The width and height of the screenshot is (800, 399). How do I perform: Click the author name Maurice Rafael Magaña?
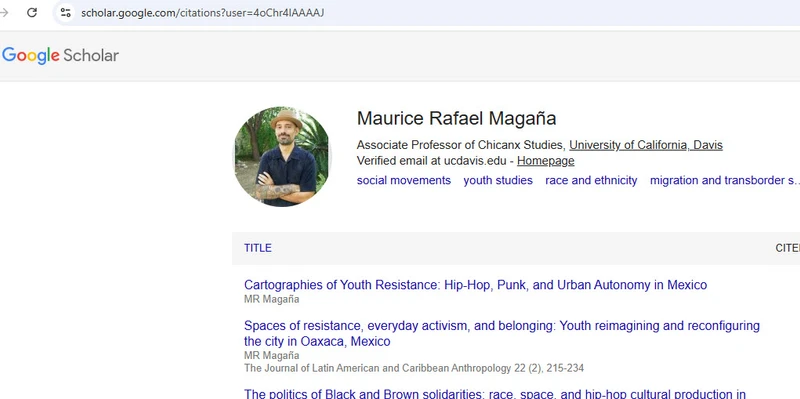tap(456, 118)
